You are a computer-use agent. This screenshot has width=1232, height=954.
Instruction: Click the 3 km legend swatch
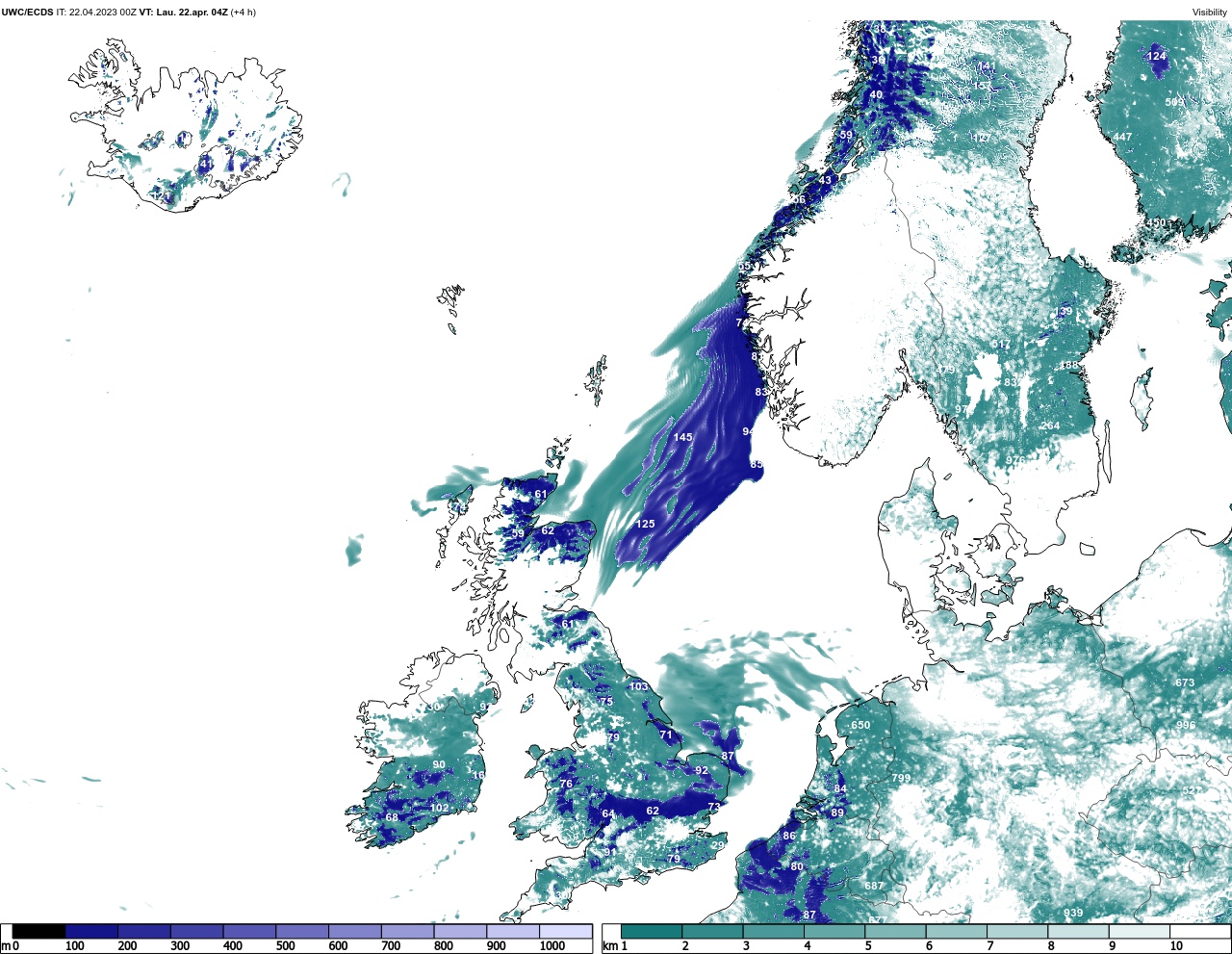point(774,932)
